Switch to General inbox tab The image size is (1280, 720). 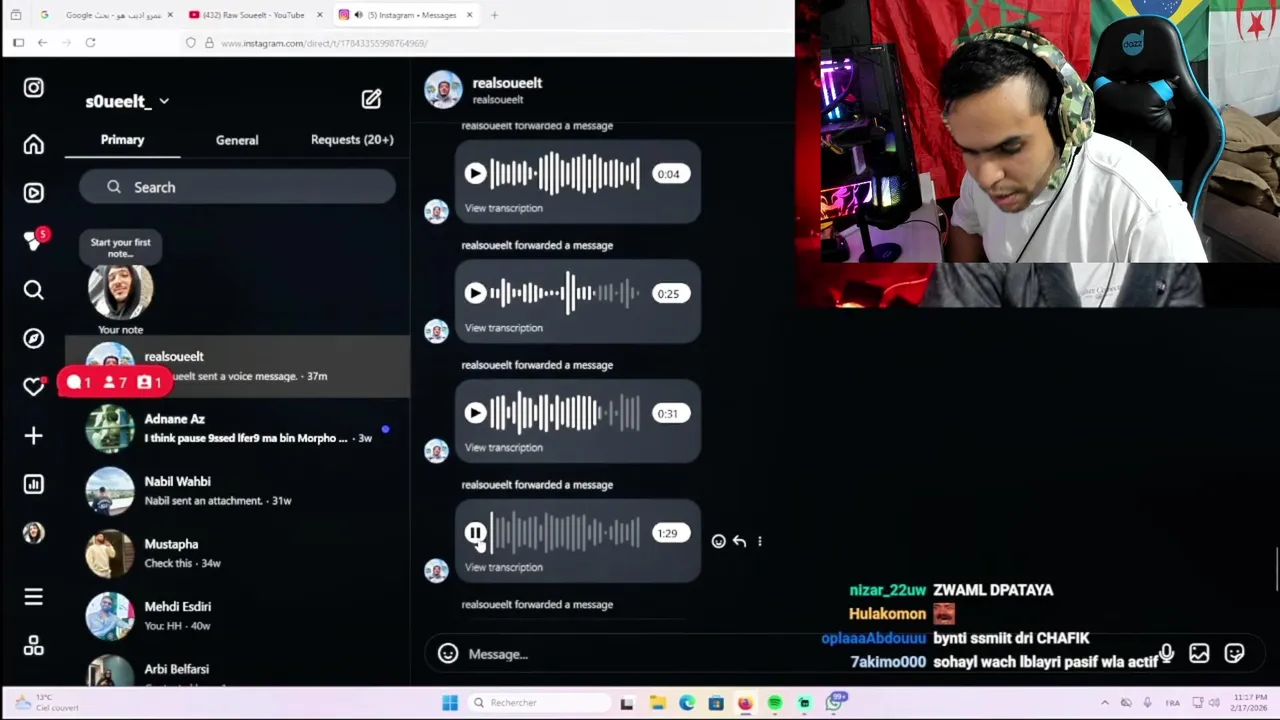[237, 140]
